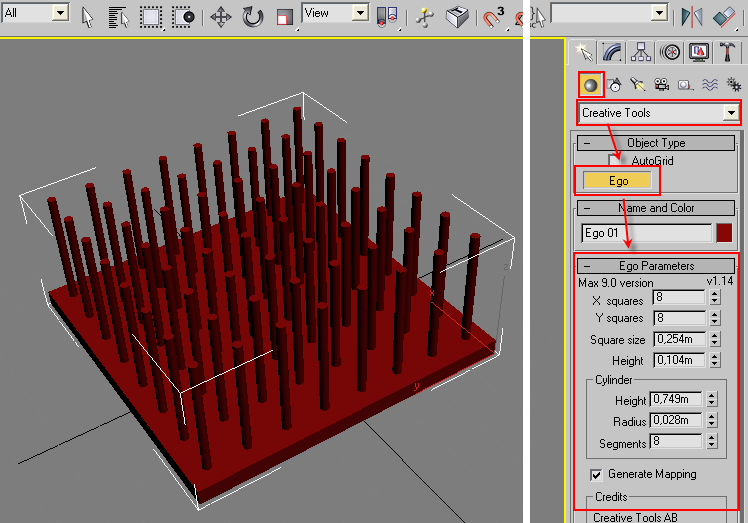Viewport: 748px width, 523px height.
Task: Select the Select Object arrow tool
Action: click(87, 18)
